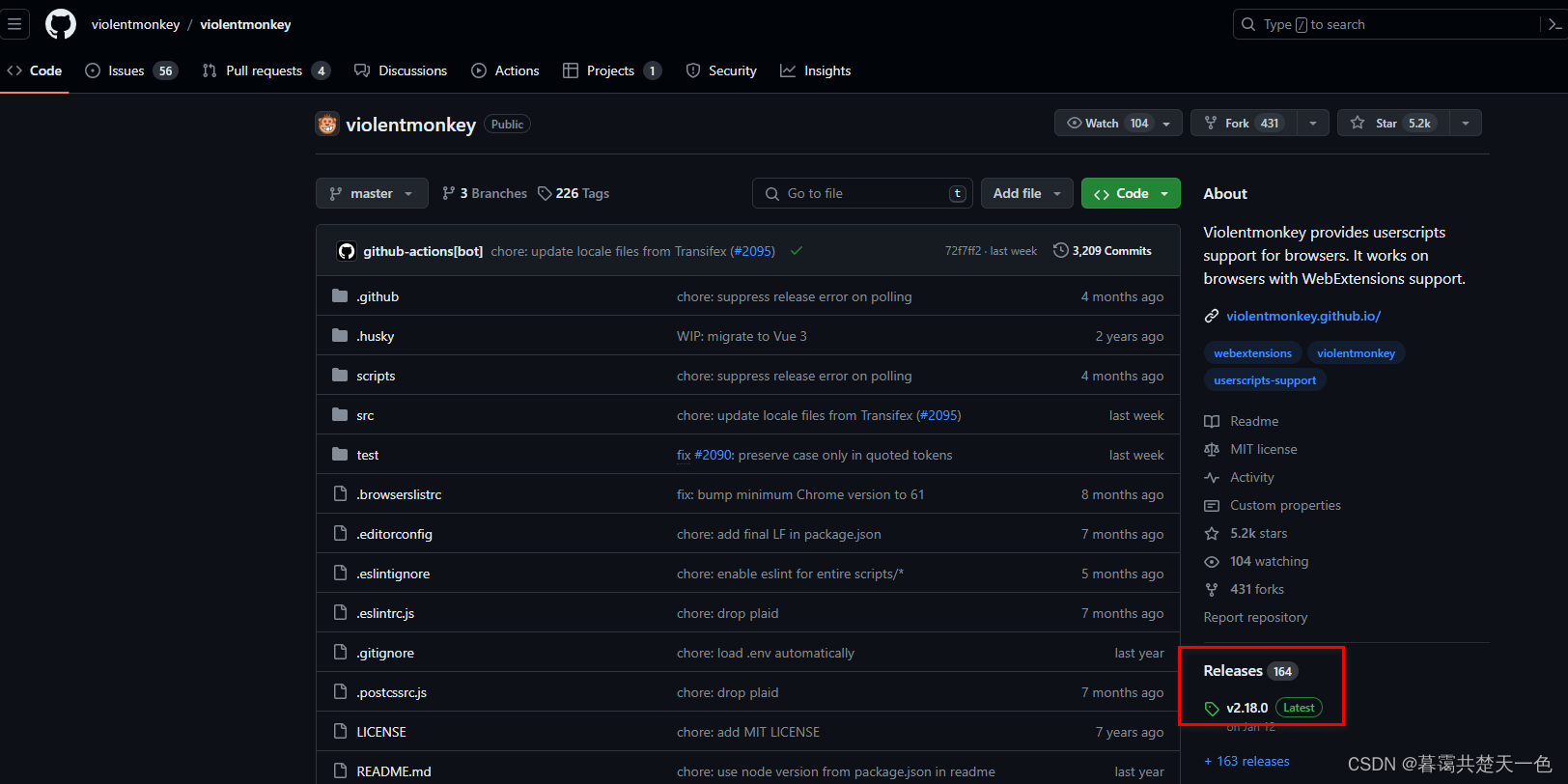Click the 431 forks link

(1245, 589)
